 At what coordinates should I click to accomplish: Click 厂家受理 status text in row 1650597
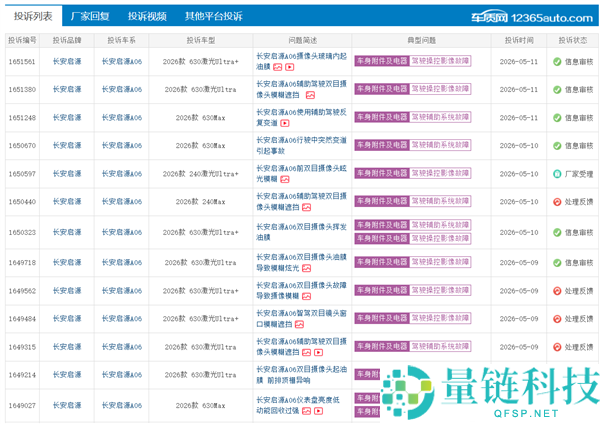click(579, 174)
